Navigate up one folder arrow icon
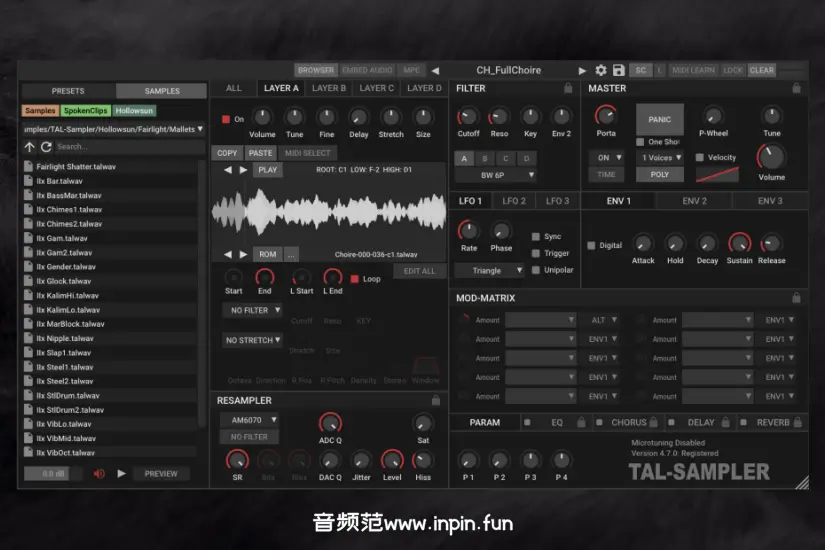The image size is (825, 550). [29, 147]
